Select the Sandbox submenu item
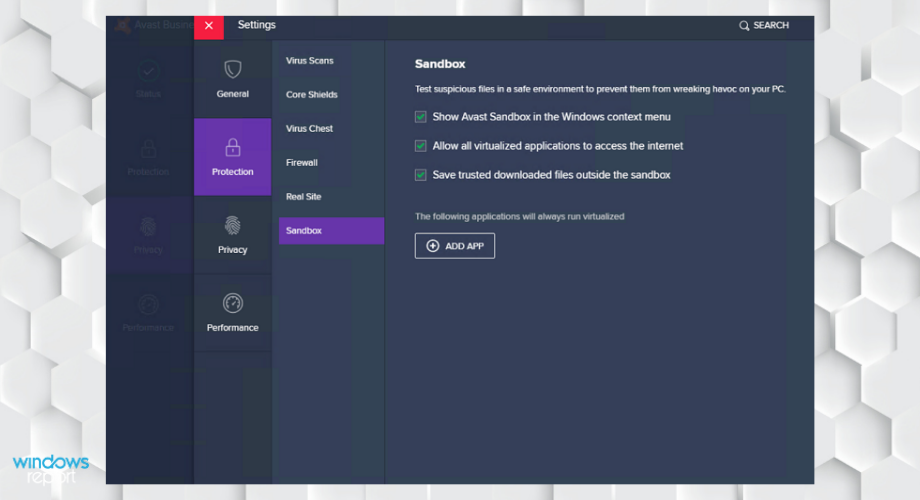This screenshot has width=920, height=500. 331,231
